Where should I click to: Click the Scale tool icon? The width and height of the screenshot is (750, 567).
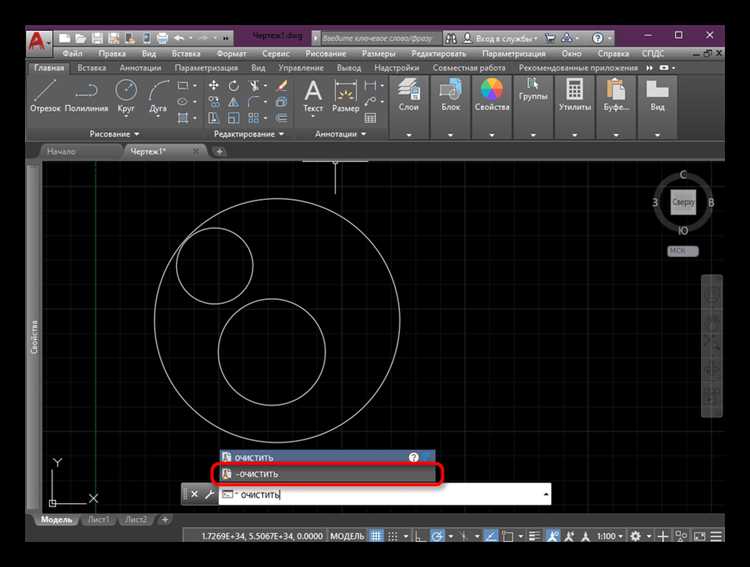[233, 118]
